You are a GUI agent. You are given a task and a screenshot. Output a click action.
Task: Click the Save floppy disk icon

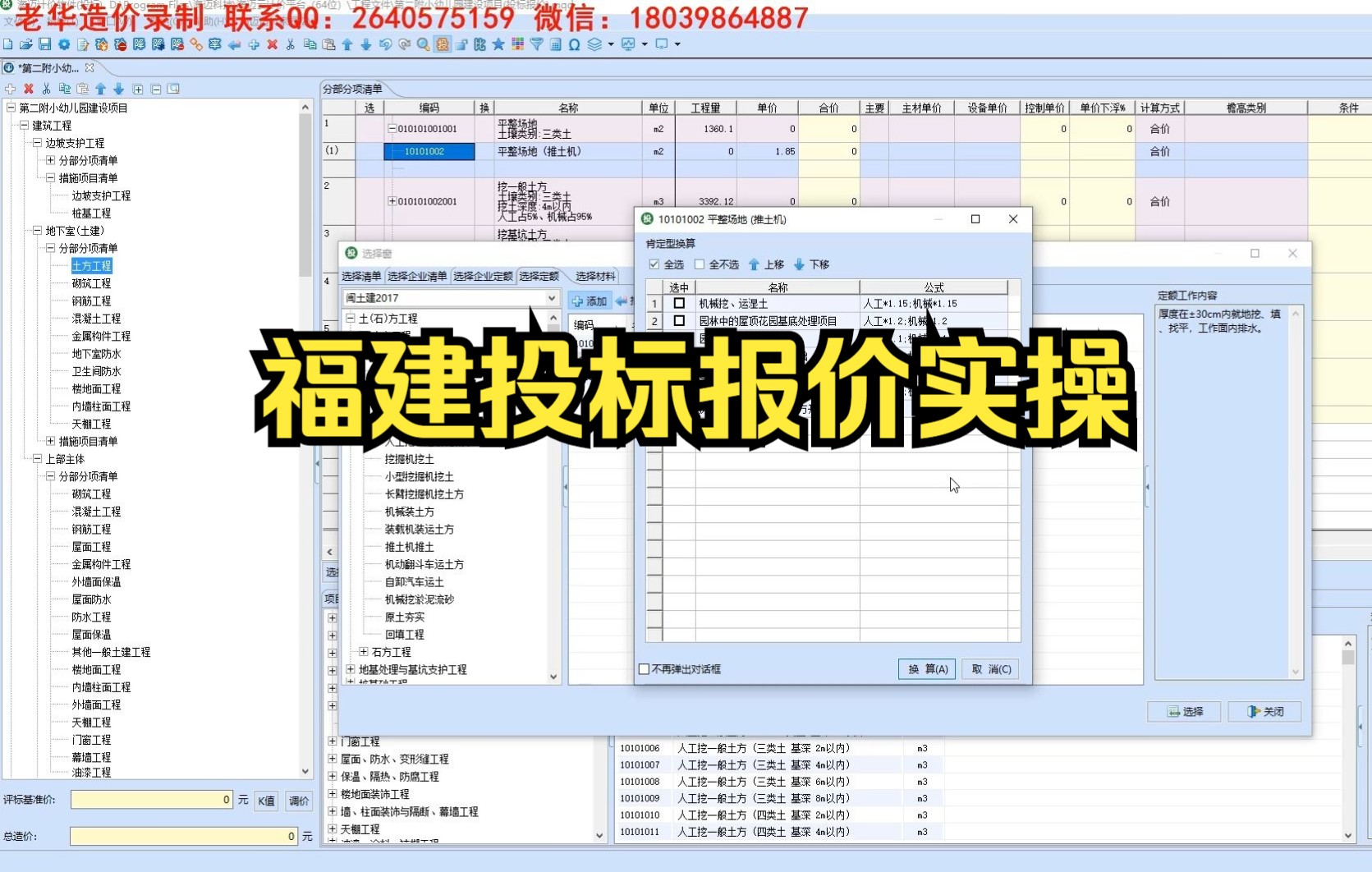coord(45,44)
